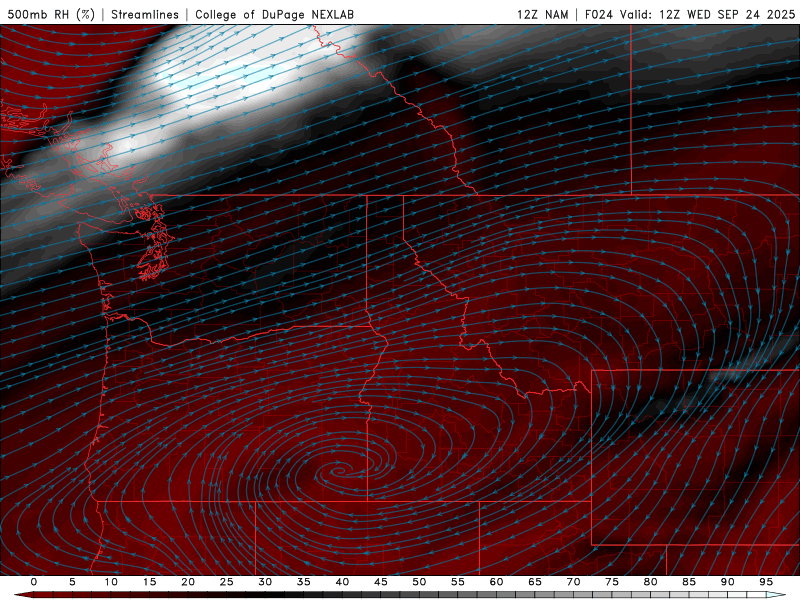
Task: Click the "75" colorbar scale label
Action: pyautogui.click(x=612, y=582)
